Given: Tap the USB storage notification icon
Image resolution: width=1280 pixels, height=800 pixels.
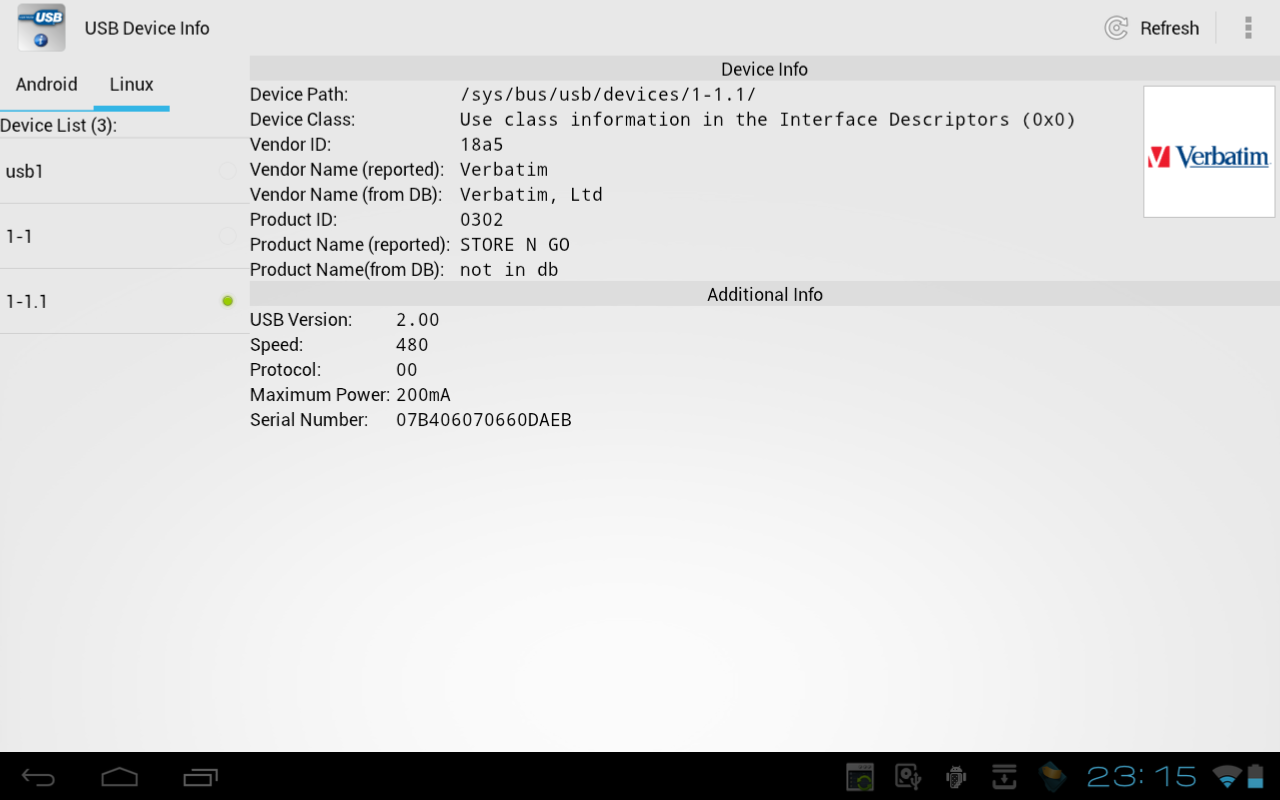Looking at the screenshot, I should click(908, 777).
